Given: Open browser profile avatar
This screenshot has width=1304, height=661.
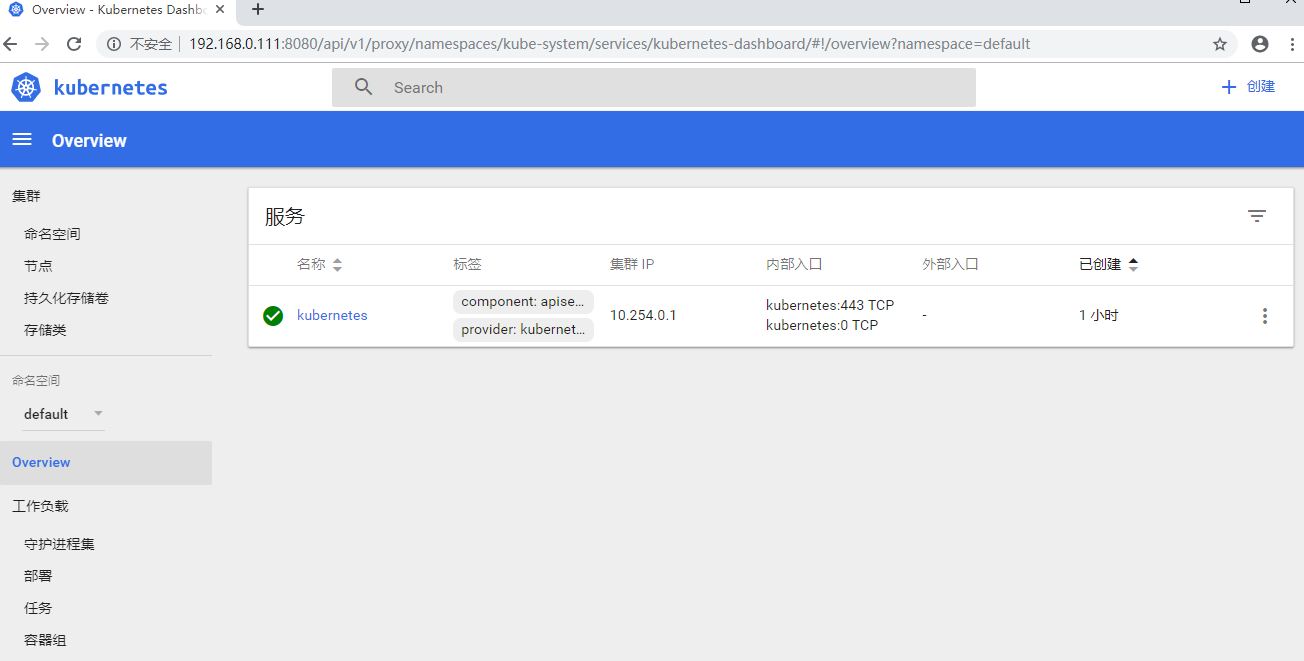Looking at the screenshot, I should 1260,44.
